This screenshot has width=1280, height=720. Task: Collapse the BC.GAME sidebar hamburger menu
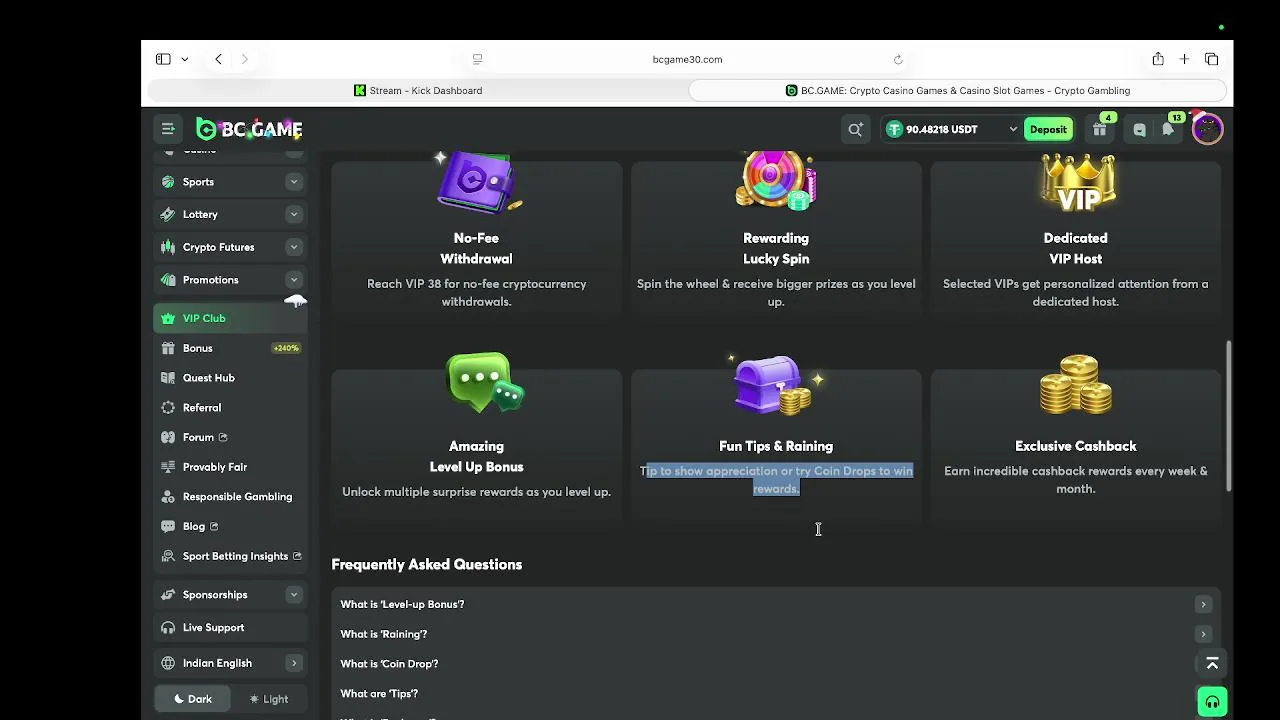point(168,129)
